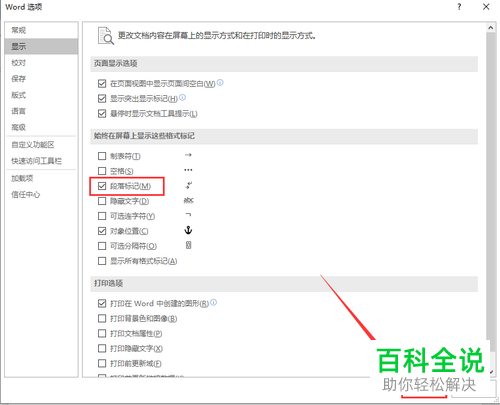Click info icon beside 打印在 Word 中创建的图形
Screen dimensions: 500x405
tap(214, 302)
